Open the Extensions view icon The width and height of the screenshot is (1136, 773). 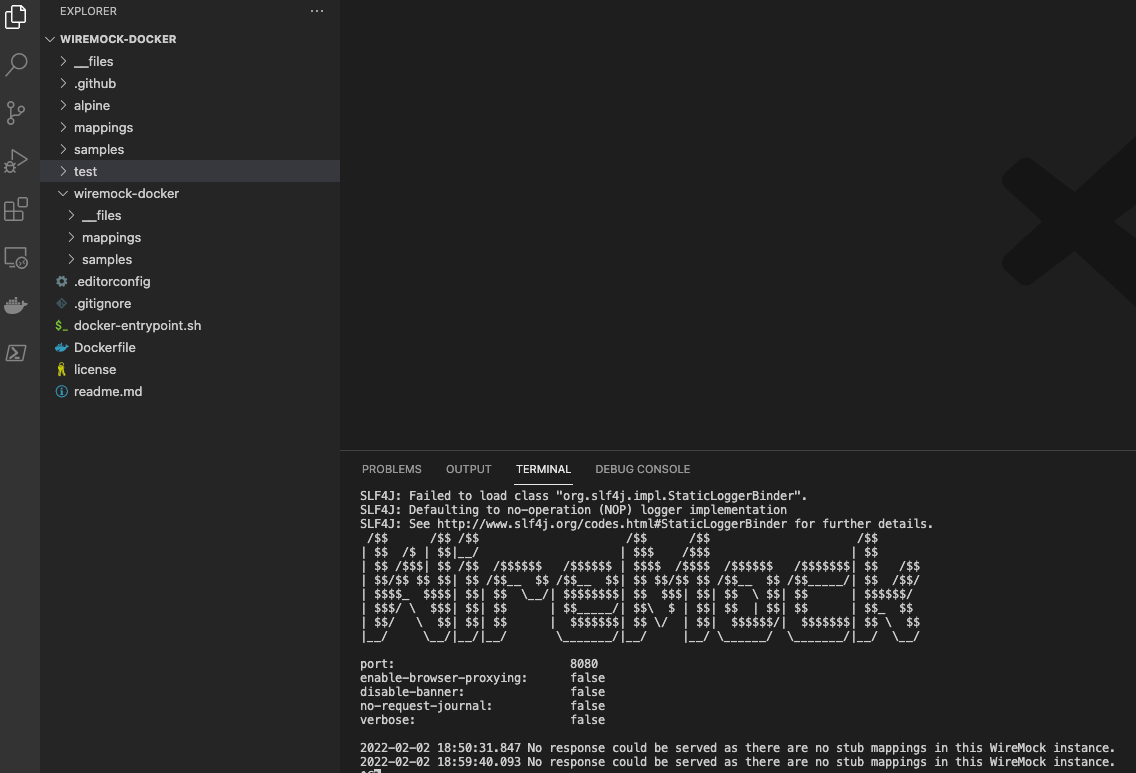(16, 209)
